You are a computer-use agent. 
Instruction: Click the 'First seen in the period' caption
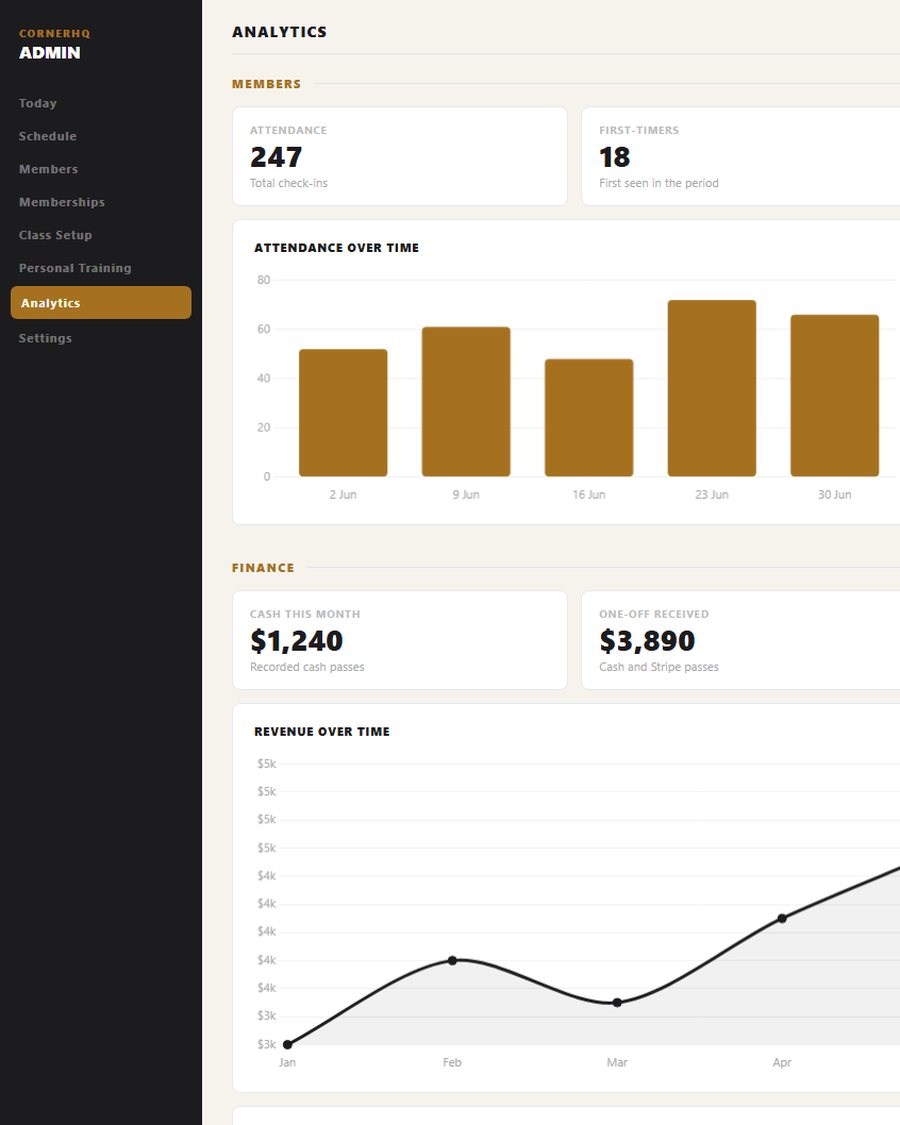tap(659, 183)
